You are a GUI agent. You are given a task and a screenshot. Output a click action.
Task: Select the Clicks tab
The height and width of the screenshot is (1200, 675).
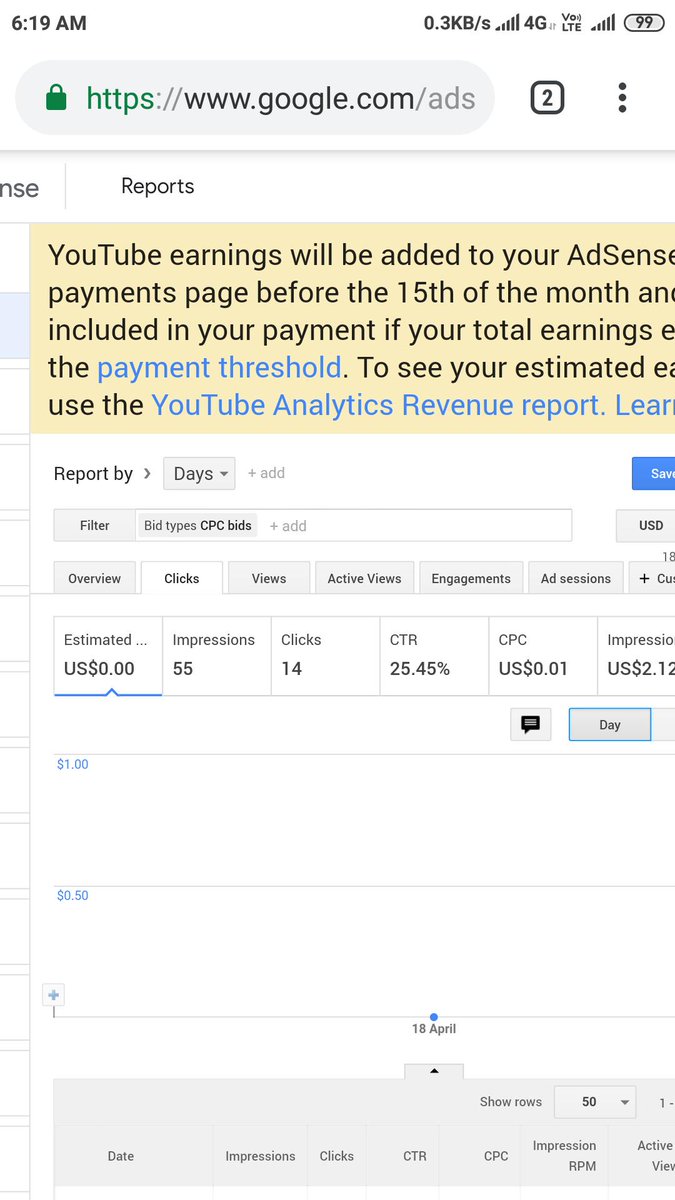pyautogui.click(x=182, y=578)
